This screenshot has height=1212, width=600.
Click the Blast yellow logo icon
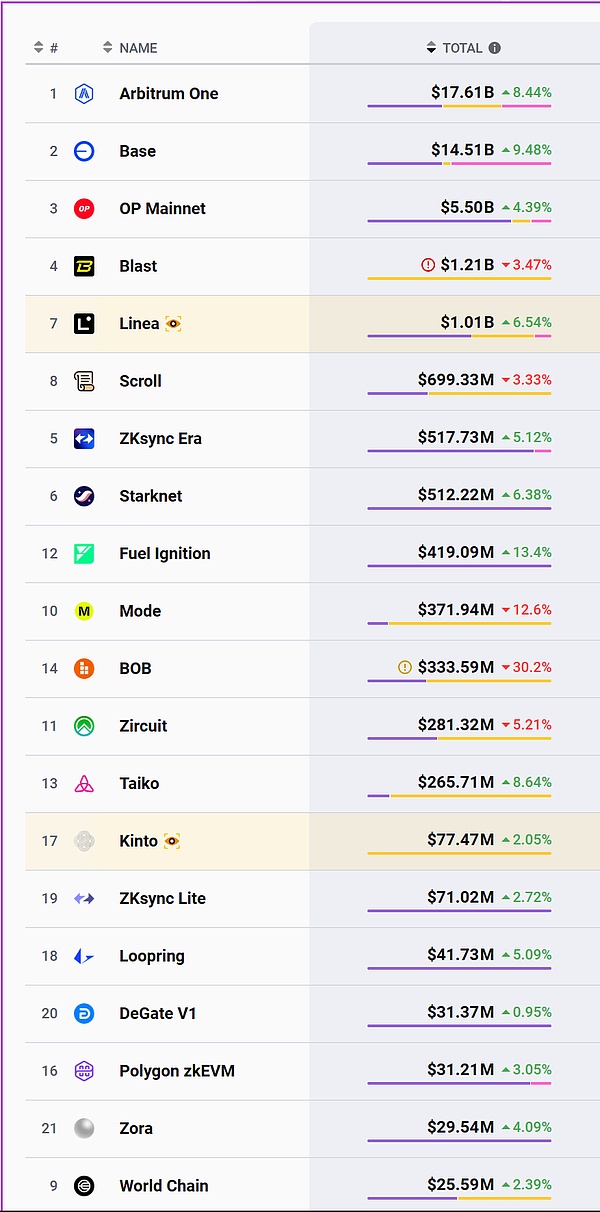pos(84,266)
